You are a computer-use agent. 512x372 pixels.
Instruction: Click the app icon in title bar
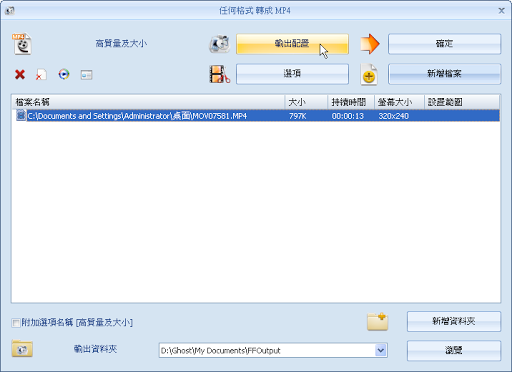[x=10, y=11]
